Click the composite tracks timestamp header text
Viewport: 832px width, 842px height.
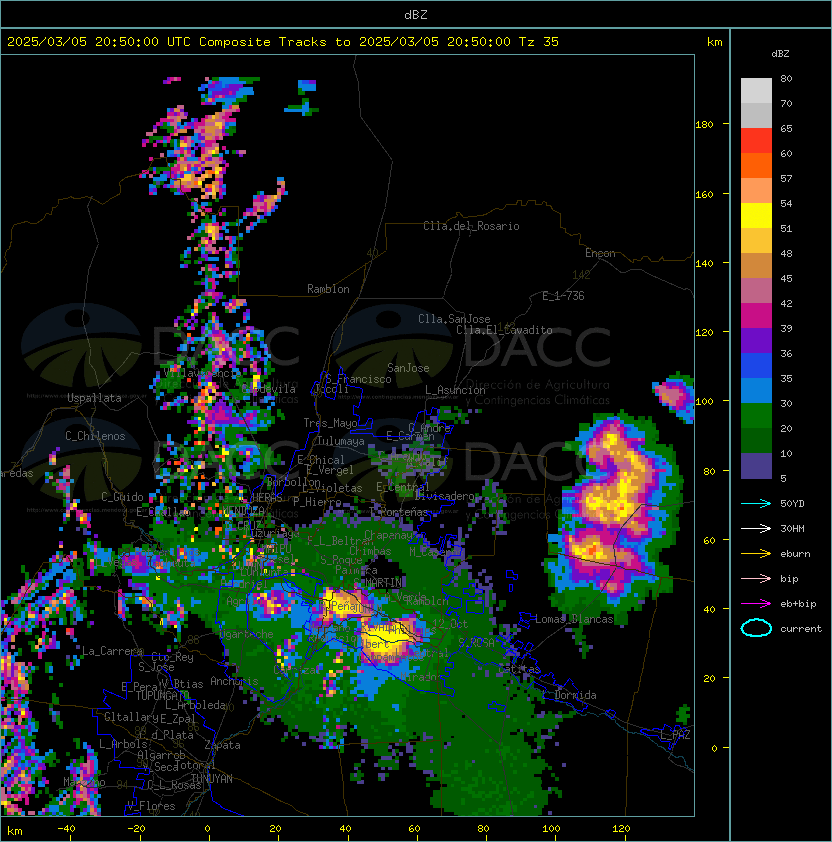point(283,42)
